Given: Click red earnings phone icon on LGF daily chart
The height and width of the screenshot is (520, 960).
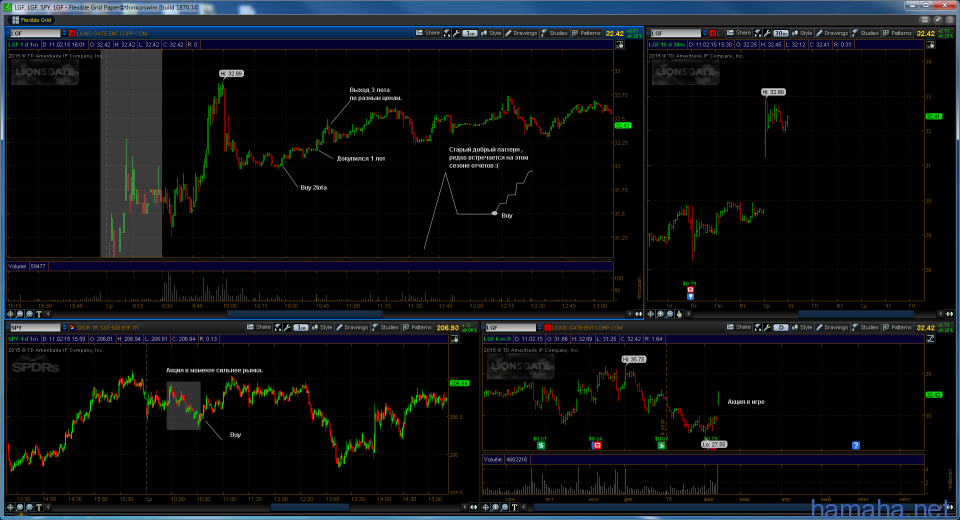Looking at the screenshot, I should point(597,445).
